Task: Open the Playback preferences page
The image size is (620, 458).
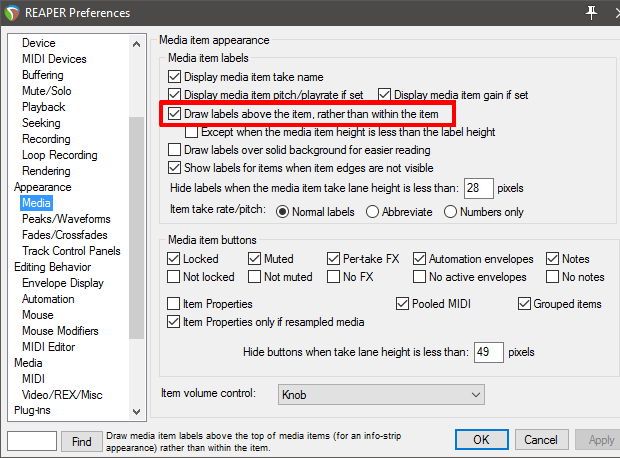Action: pos(43,107)
